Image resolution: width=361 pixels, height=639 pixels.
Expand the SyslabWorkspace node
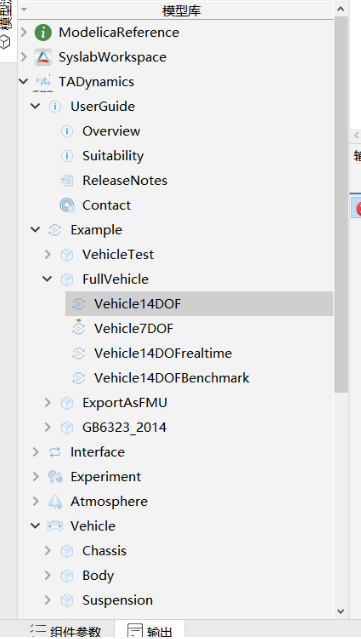24,57
